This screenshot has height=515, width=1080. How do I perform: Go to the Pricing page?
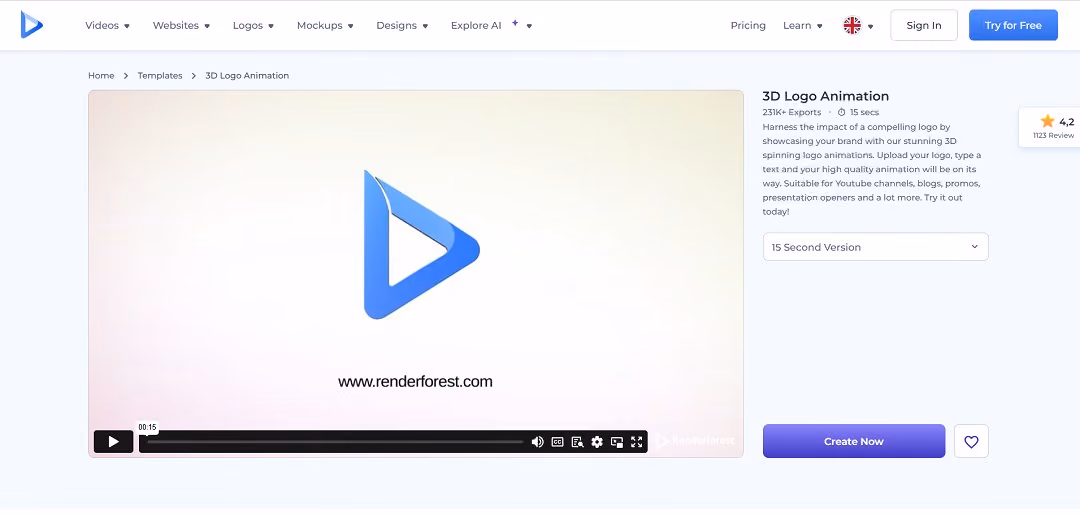click(x=748, y=25)
